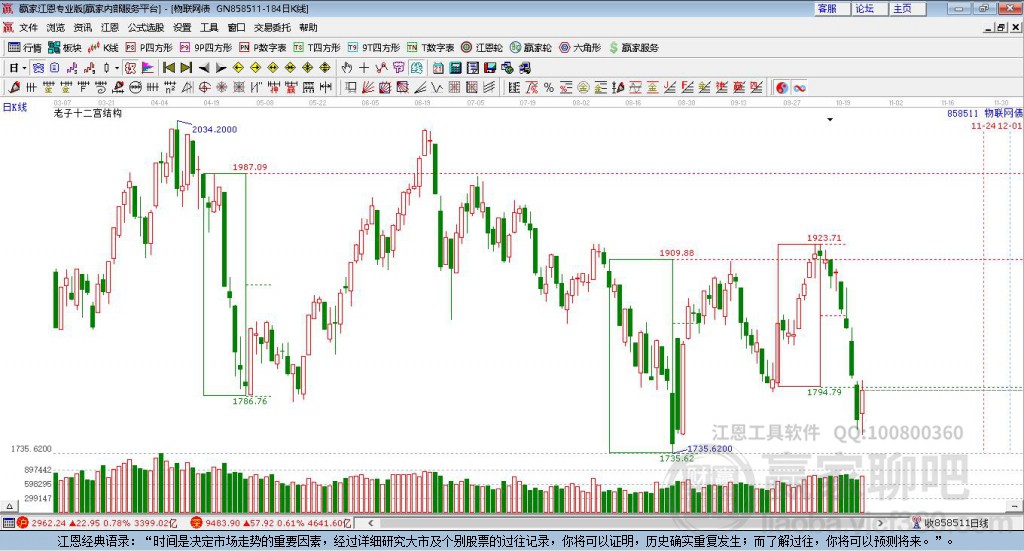
Task: Open the T四方形 tool
Action: coord(317,48)
